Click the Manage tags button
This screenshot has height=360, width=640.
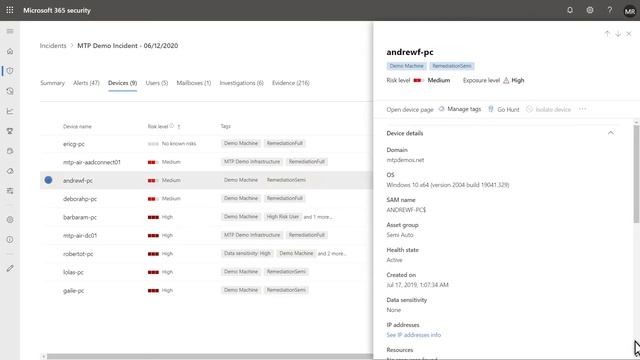point(460,109)
